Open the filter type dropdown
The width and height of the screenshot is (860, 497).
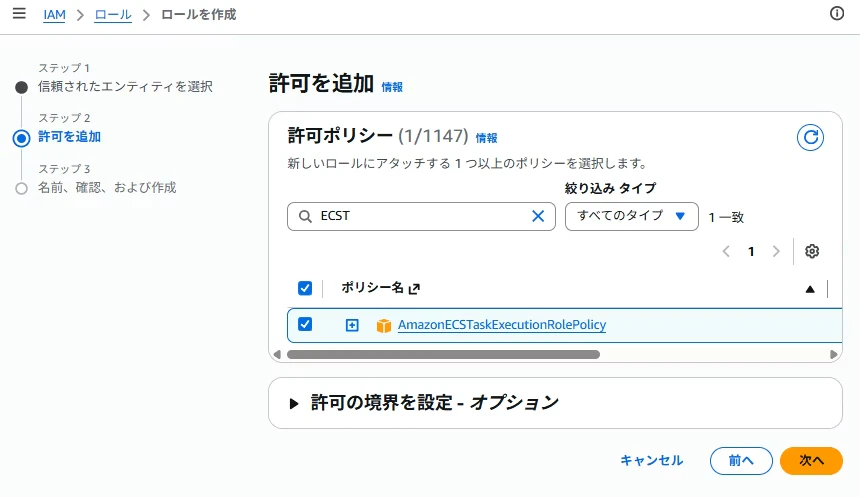[631, 216]
